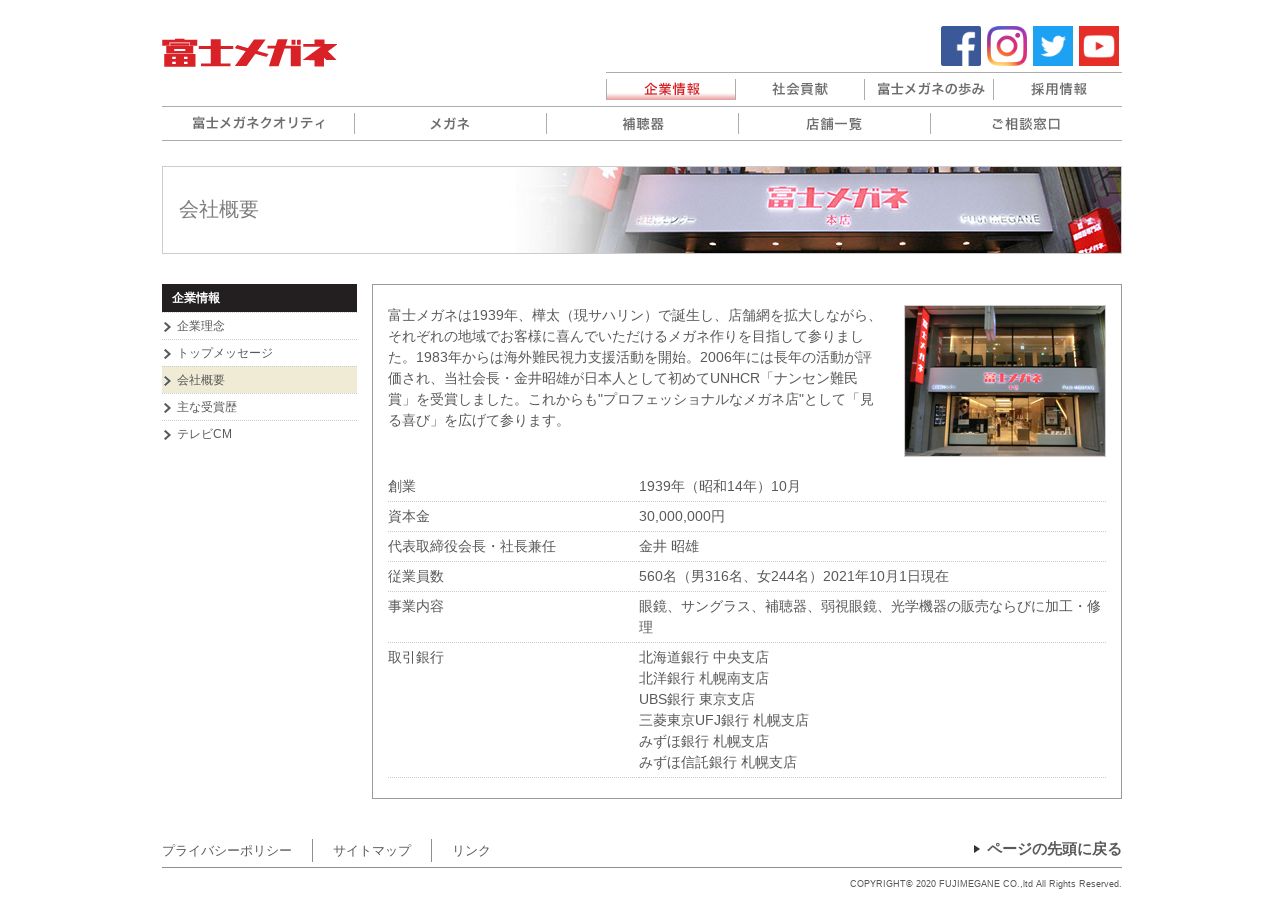Screen dimensions: 1284x901
Task: Open the YouTube channel icon
Action: click(x=1098, y=46)
